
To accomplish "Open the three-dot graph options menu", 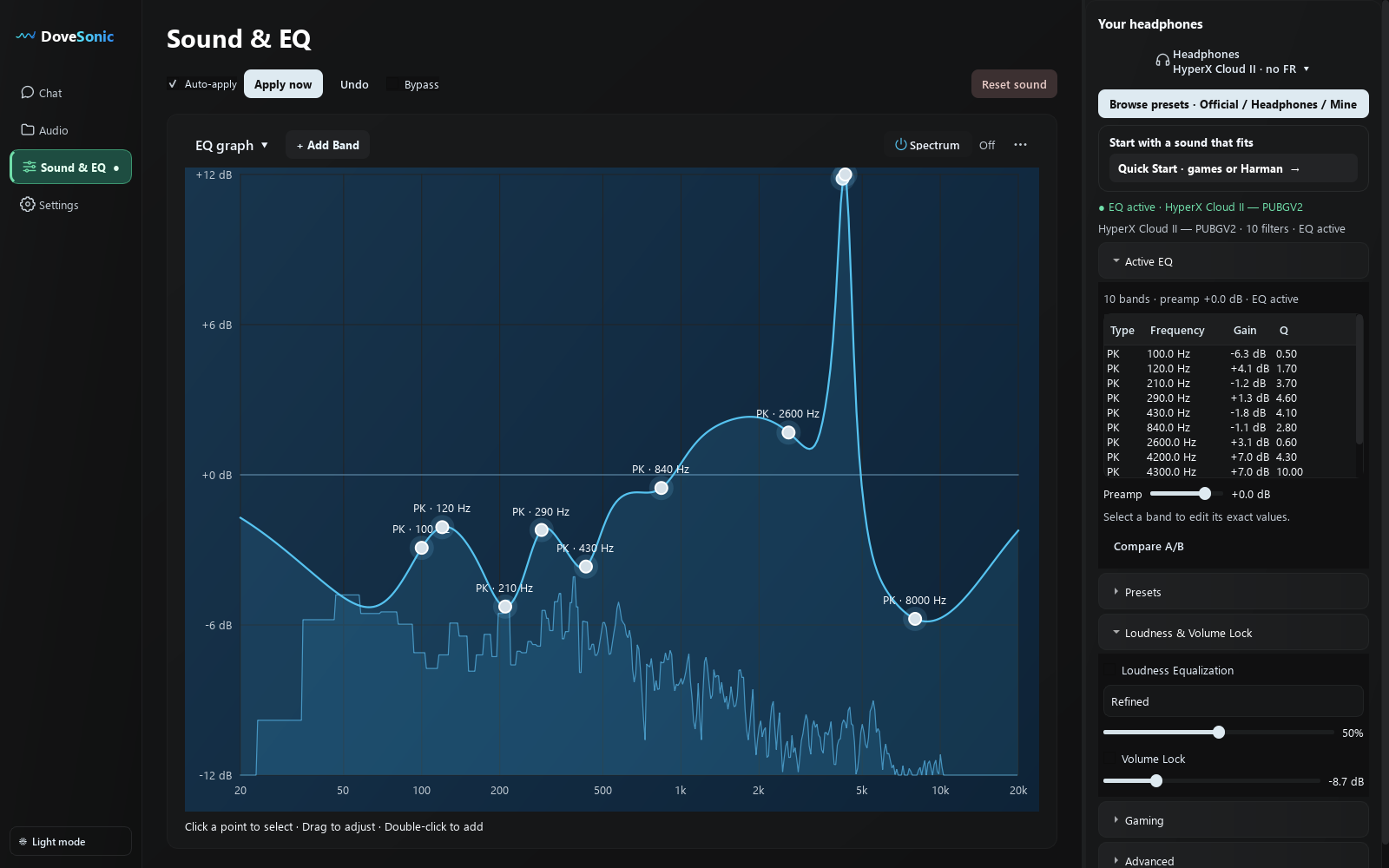I will coord(1020,144).
